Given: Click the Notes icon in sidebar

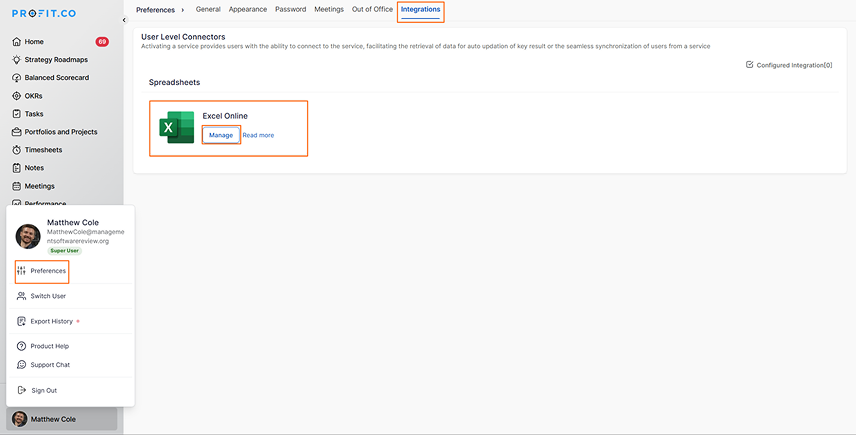Looking at the screenshot, I should [16, 168].
